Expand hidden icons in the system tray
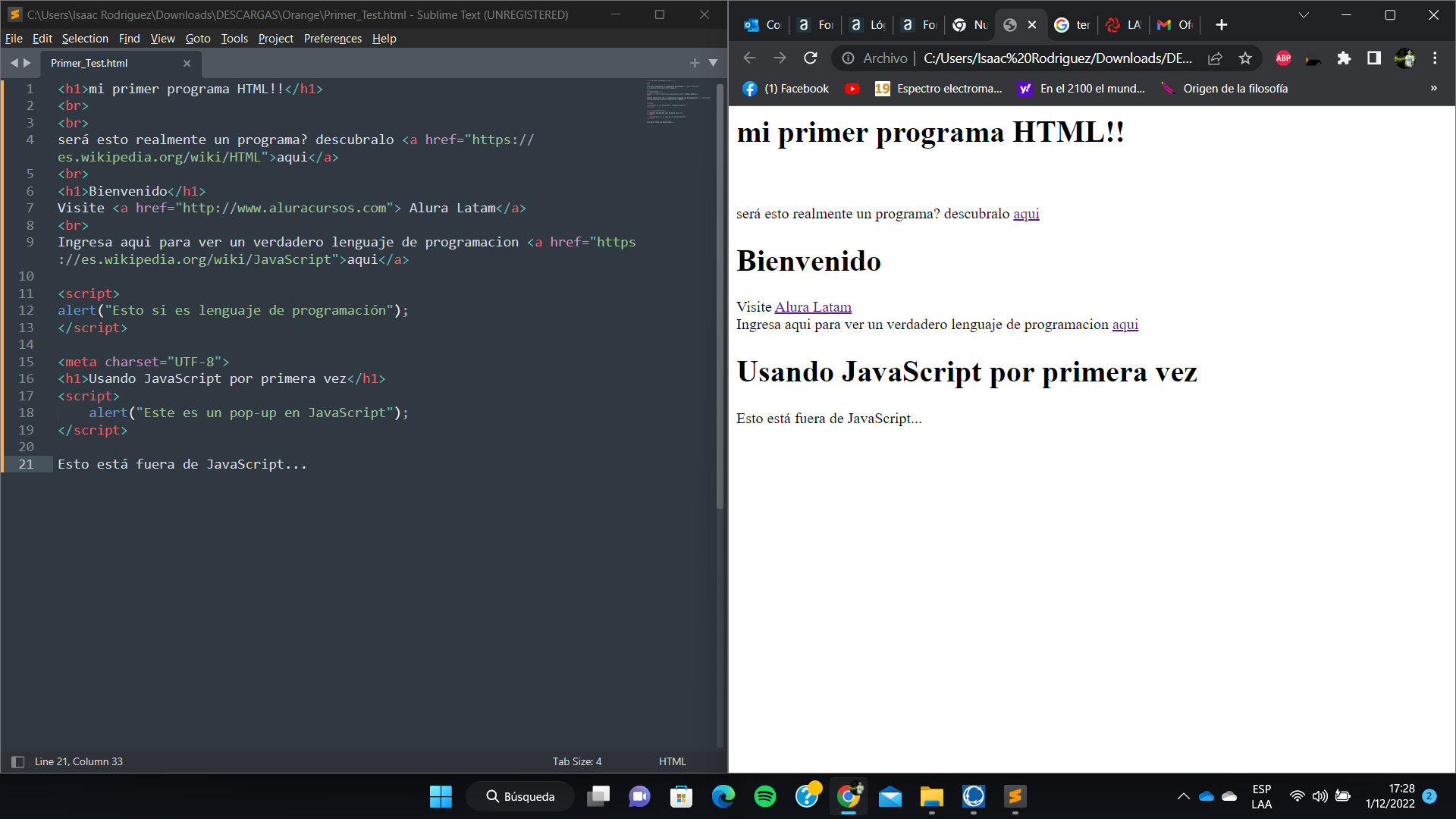This screenshot has width=1456, height=819. coord(1183,796)
